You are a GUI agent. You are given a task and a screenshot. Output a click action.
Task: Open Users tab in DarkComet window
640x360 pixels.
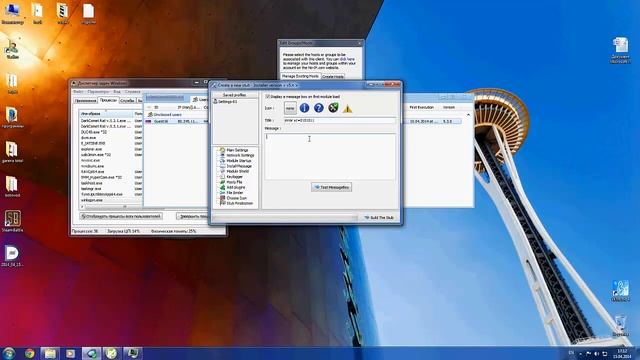pyautogui.click(x=200, y=99)
